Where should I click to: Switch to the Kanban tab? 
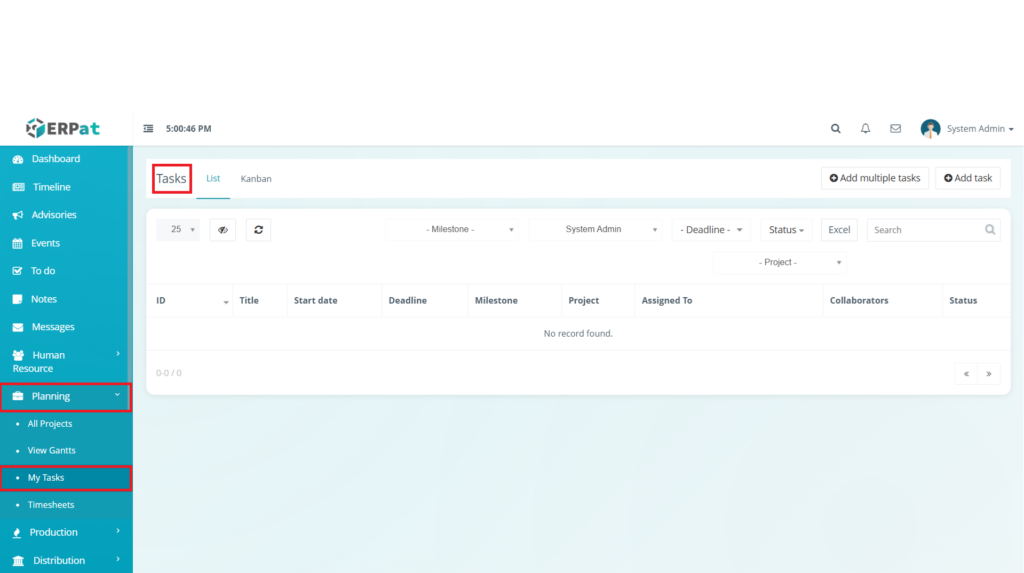point(256,179)
